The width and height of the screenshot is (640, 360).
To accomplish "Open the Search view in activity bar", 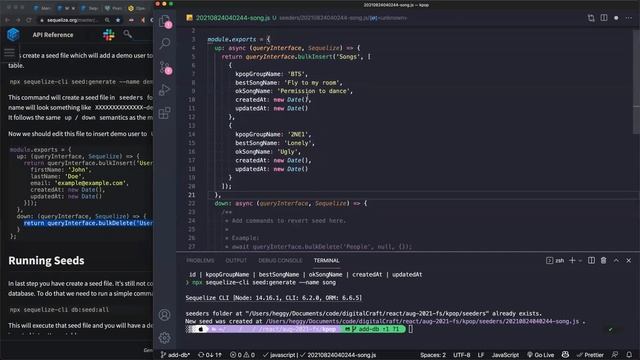I will coord(165,43).
